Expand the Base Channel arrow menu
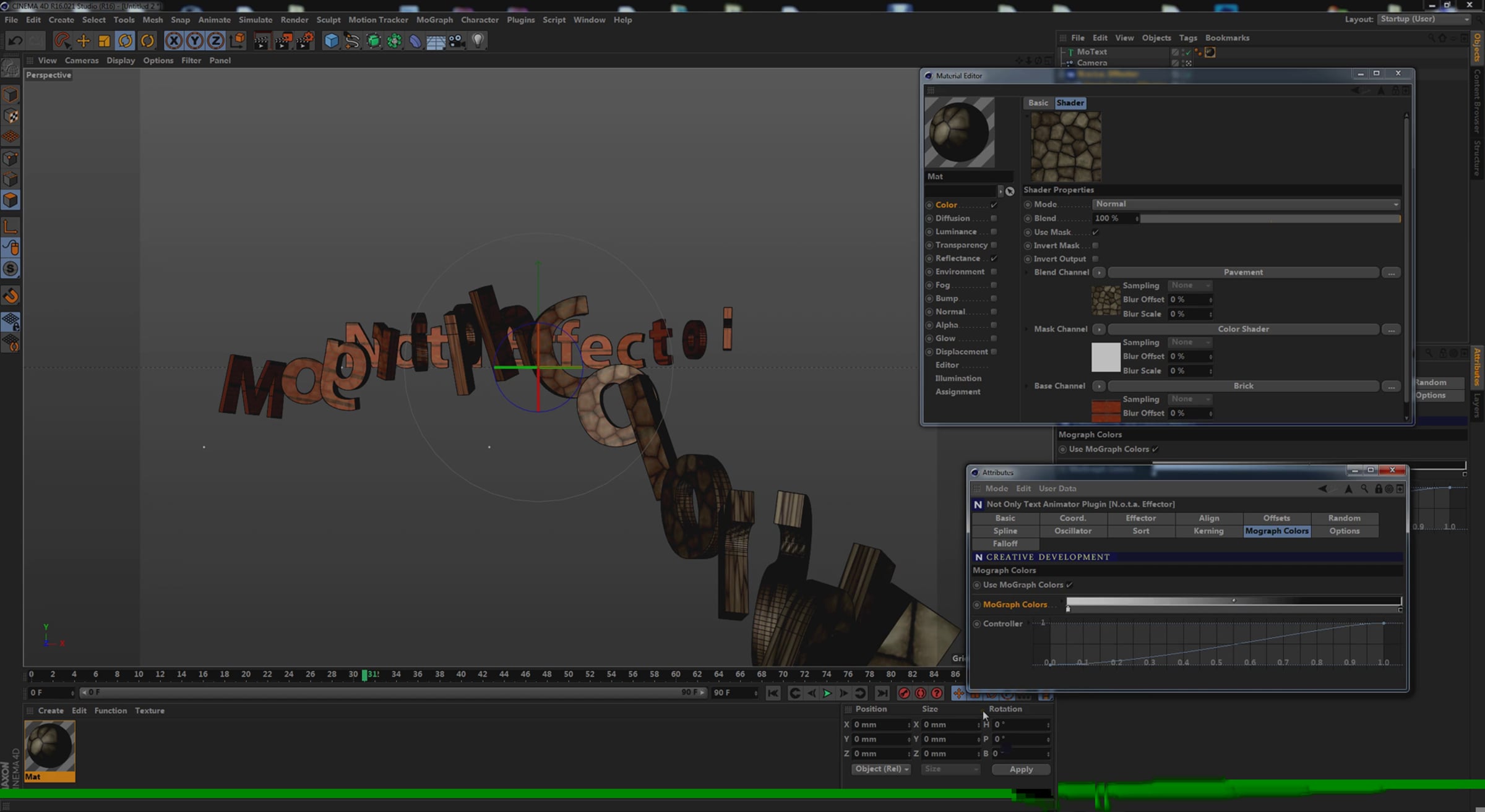Screen dimensions: 1485x812 [1099, 387]
